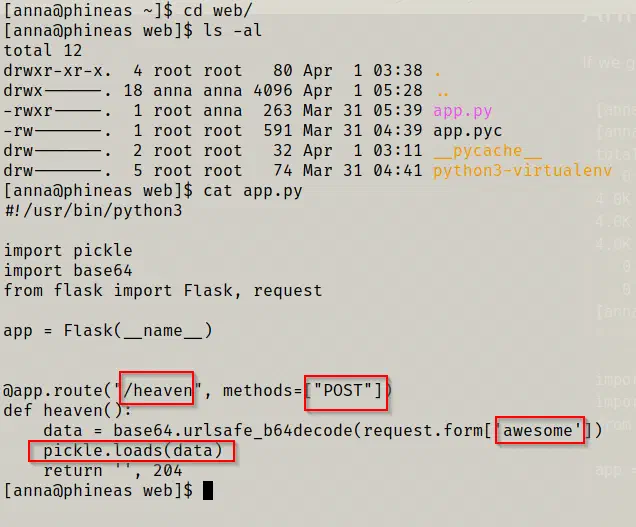The height and width of the screenshot is (527, 636).
Task: Click the app.pyc file entry
Action: (x=467, y=131)
